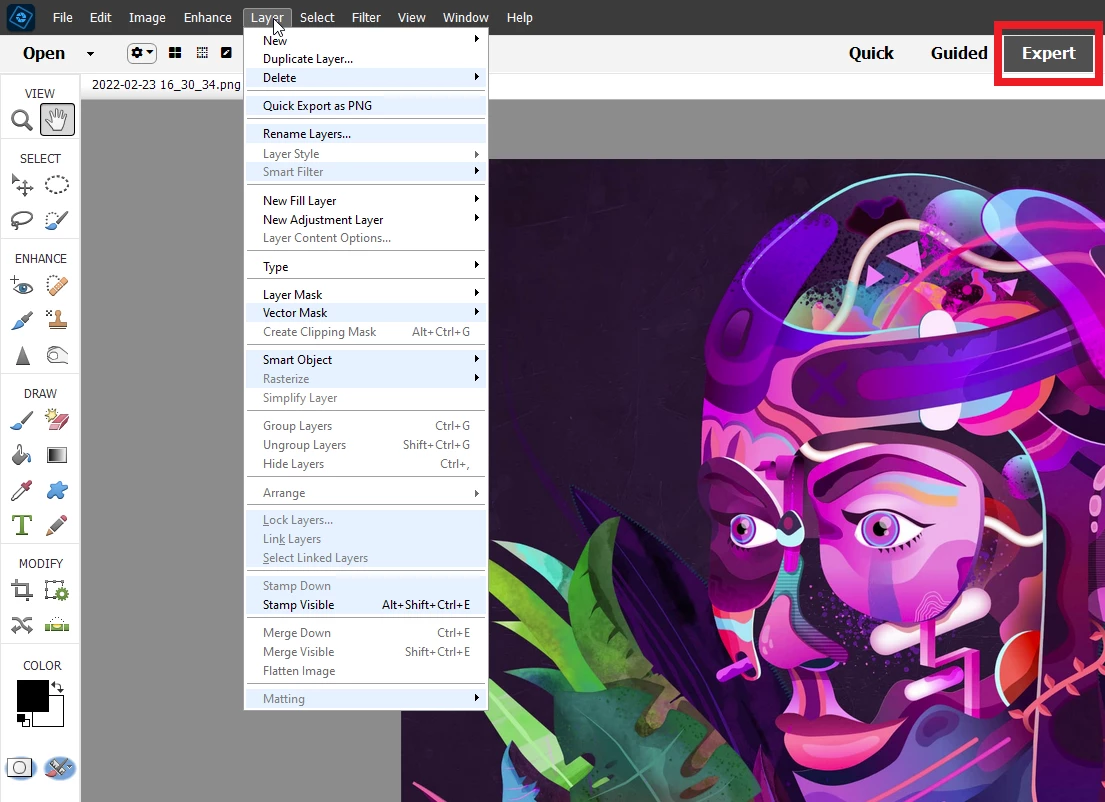This screenshot has width=1105, height=802.
Task: Select the Lasso tool
Action: pyautogui.click(x=22, y=220)
